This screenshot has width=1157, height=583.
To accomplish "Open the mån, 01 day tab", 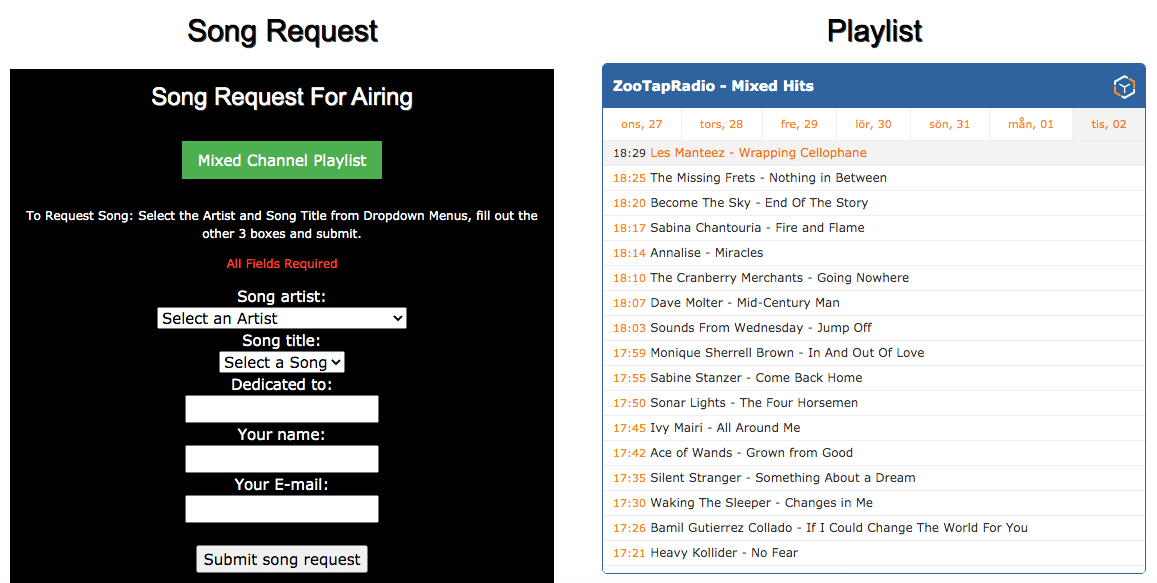I will point(1031,124).
